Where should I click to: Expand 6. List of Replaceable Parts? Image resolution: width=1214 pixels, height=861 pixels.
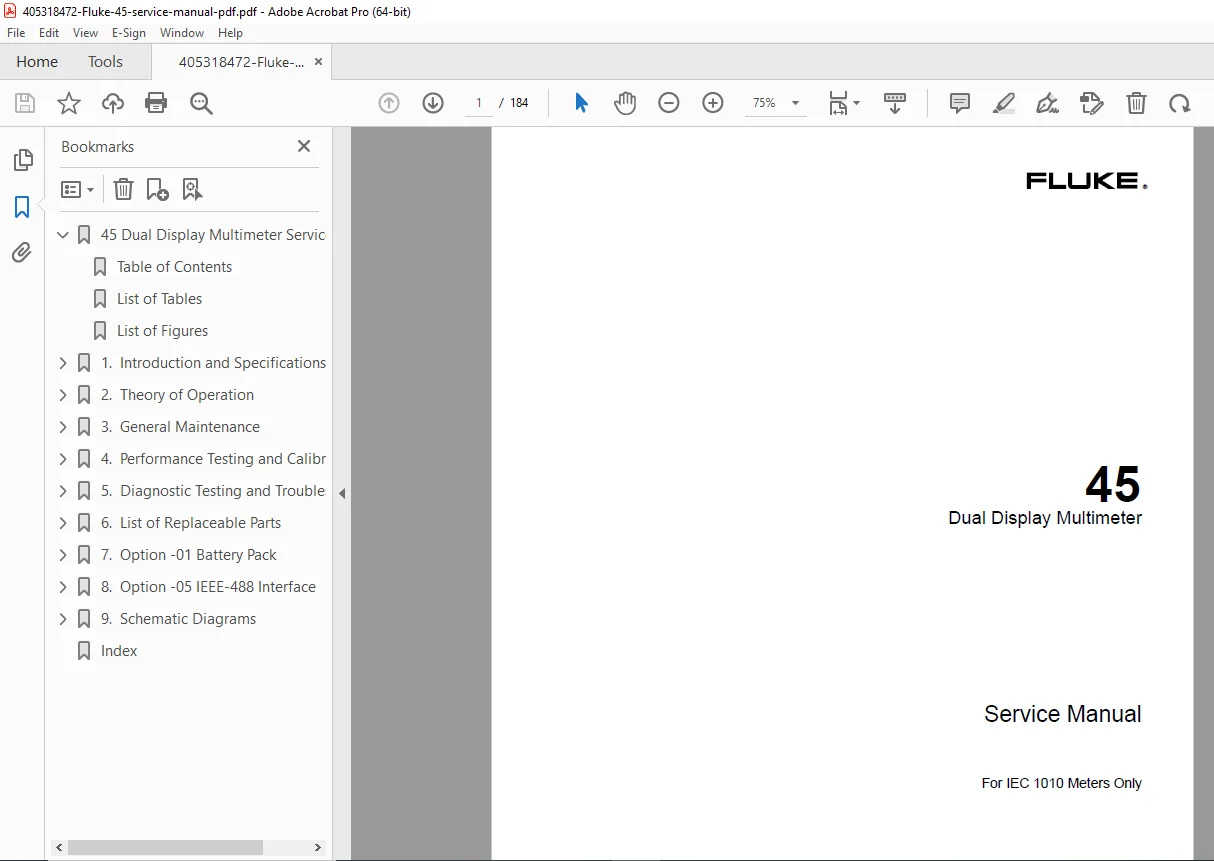63,523
